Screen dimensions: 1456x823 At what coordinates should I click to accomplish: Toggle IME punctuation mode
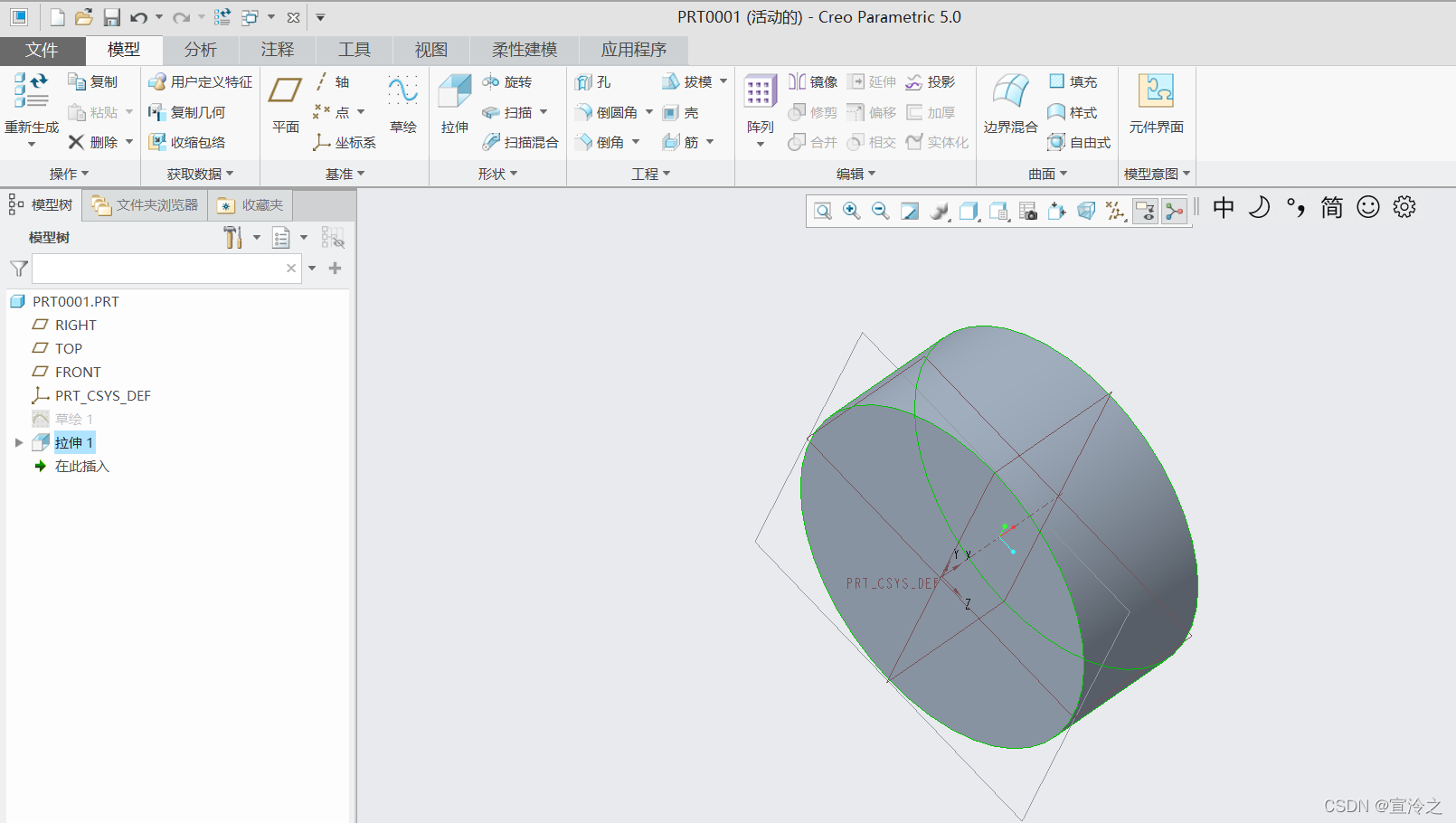(1296, 208)
